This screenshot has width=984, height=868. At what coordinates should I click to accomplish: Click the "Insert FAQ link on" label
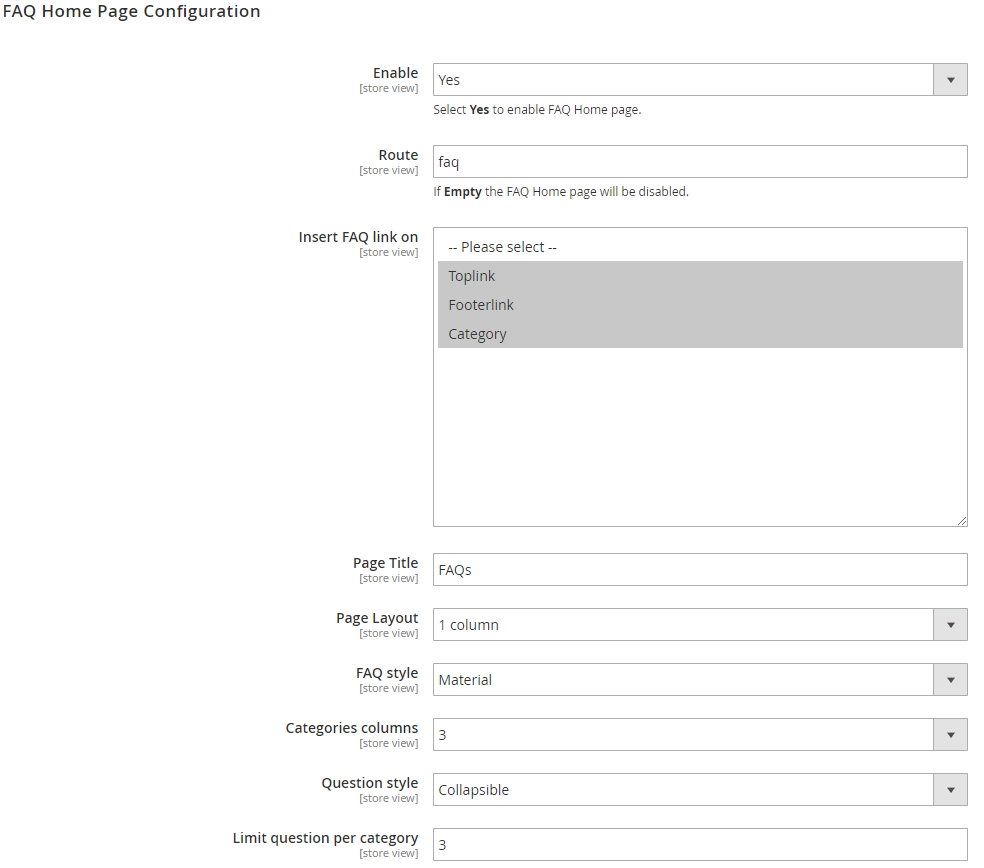[358, 237]
